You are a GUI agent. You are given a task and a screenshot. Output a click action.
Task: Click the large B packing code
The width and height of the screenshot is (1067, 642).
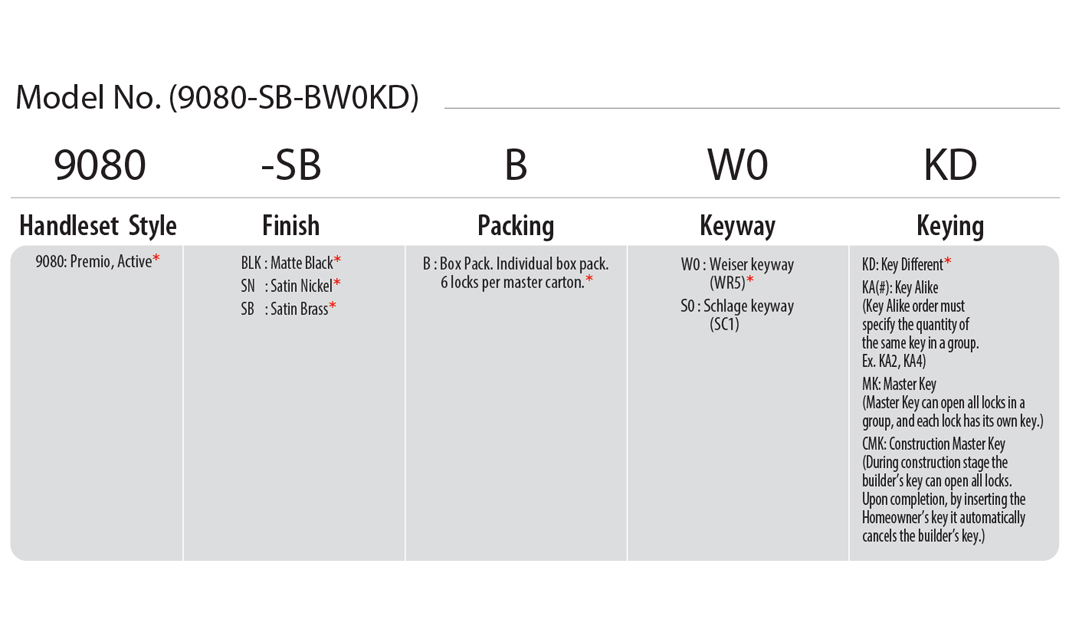pos(515,165)
